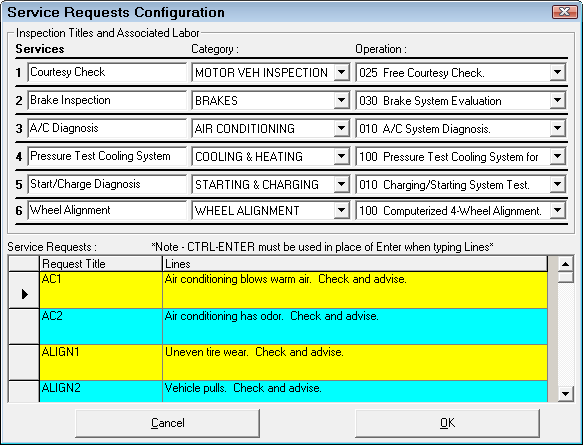Expand Operation dropdown for Free Courtesy Check
The width and height of the screenshot is (583, 445).
(x=557, y=72)
